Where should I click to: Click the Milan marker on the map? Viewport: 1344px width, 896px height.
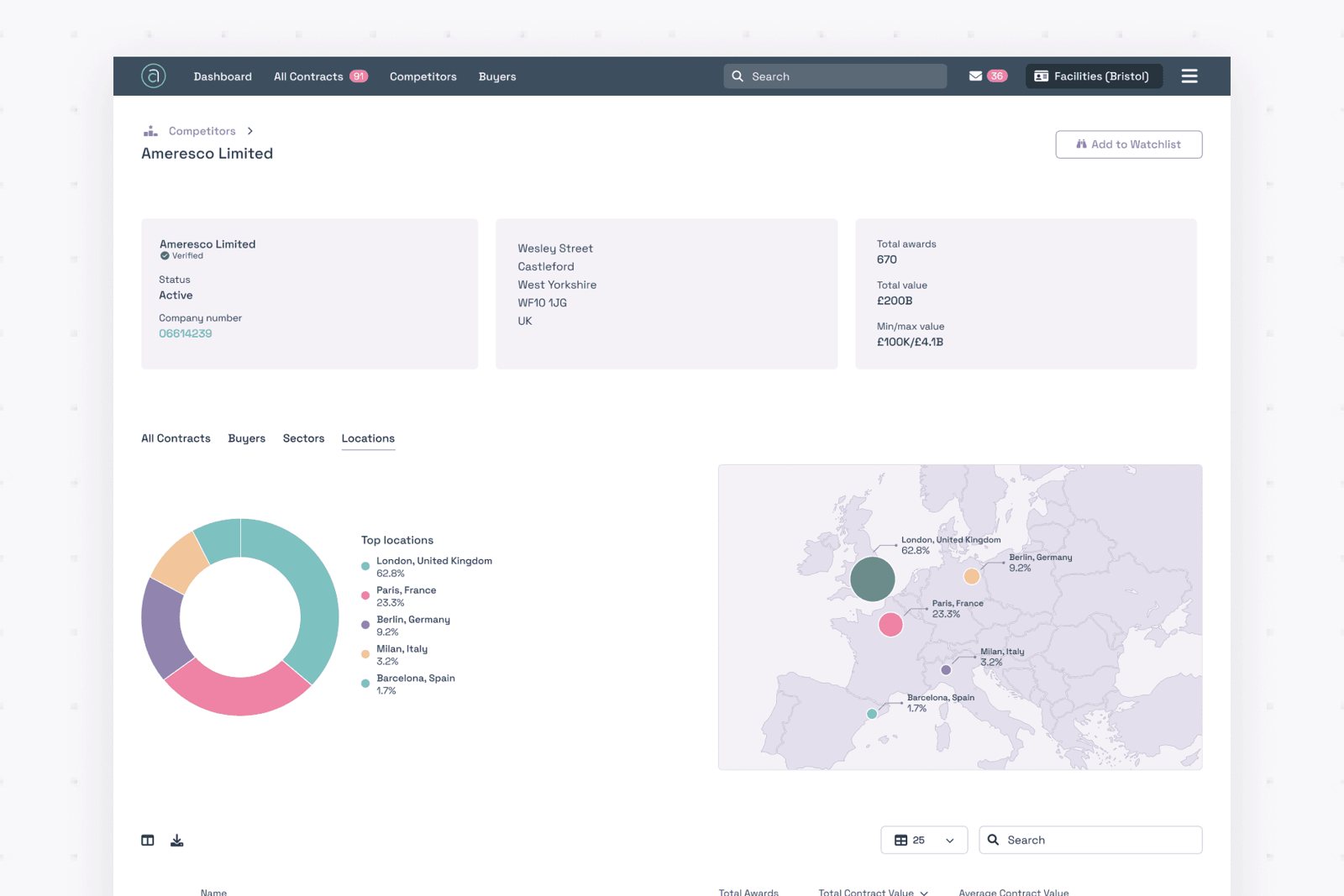pyautogui.click(x=946, y=670)
